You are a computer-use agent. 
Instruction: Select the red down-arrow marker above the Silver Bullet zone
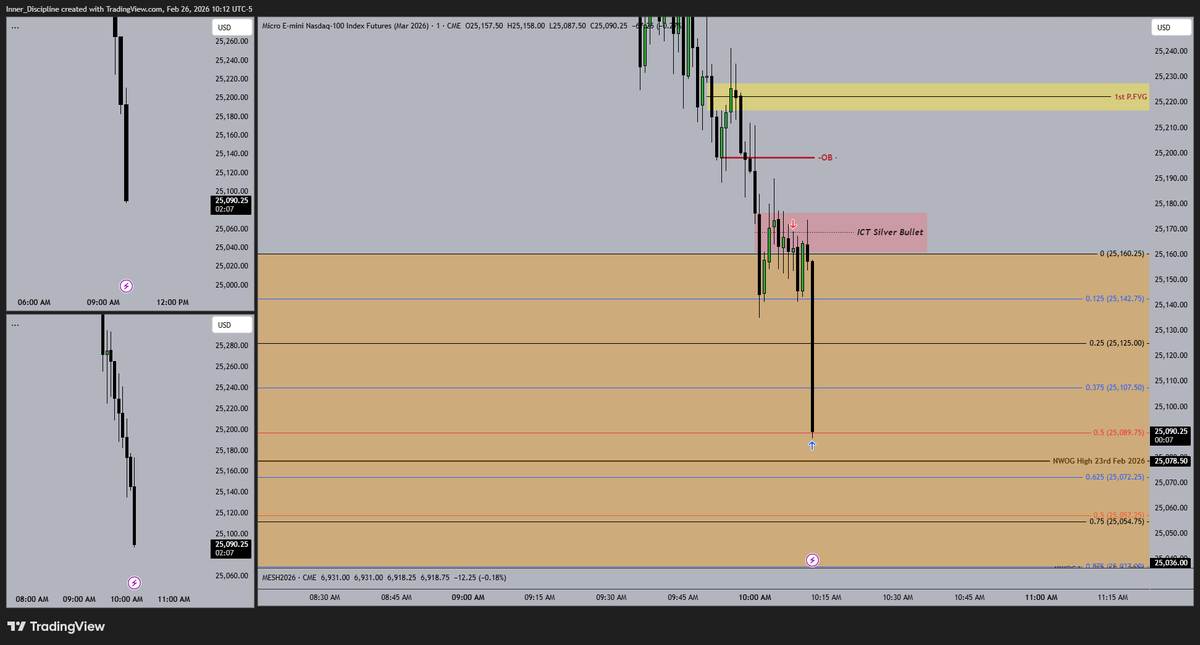pos(795,223)
